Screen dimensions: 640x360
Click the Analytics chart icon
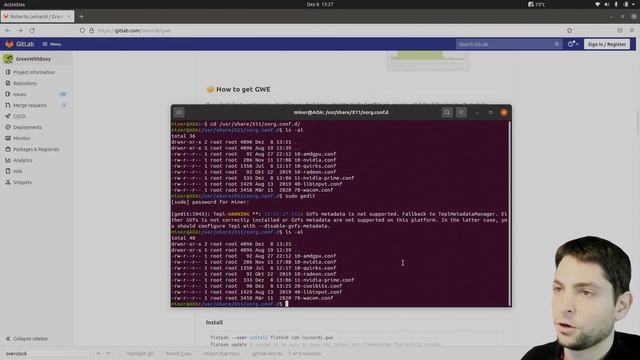(8, 160)
